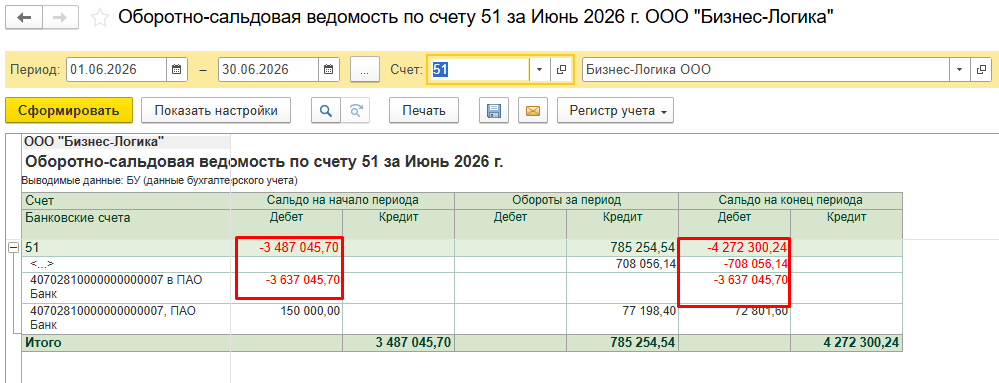Add report to favorites with star icon
This screenshot has height=383, width=999.
(x=99, y=17)
